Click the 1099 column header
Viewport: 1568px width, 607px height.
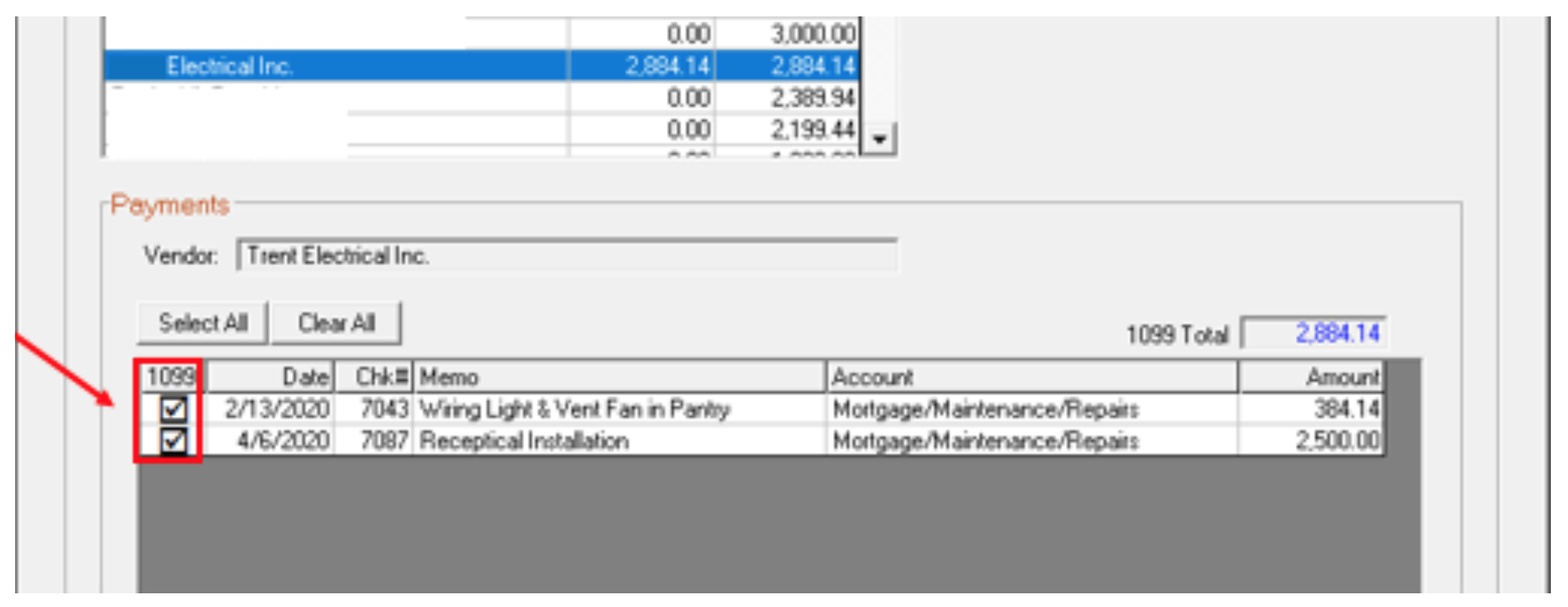170,377
